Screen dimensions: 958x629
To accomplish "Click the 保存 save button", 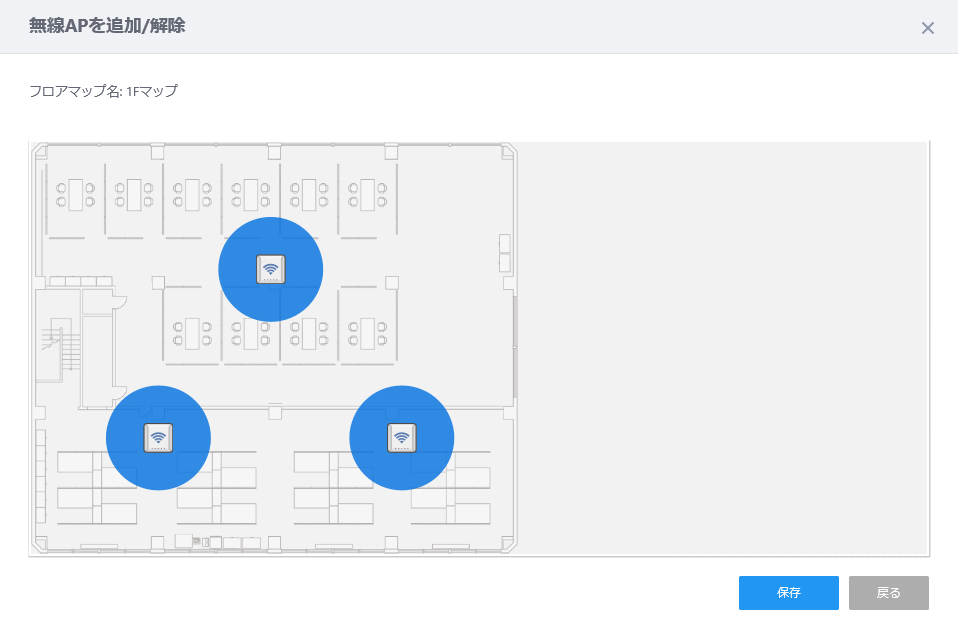I will (x=788, y=592).
